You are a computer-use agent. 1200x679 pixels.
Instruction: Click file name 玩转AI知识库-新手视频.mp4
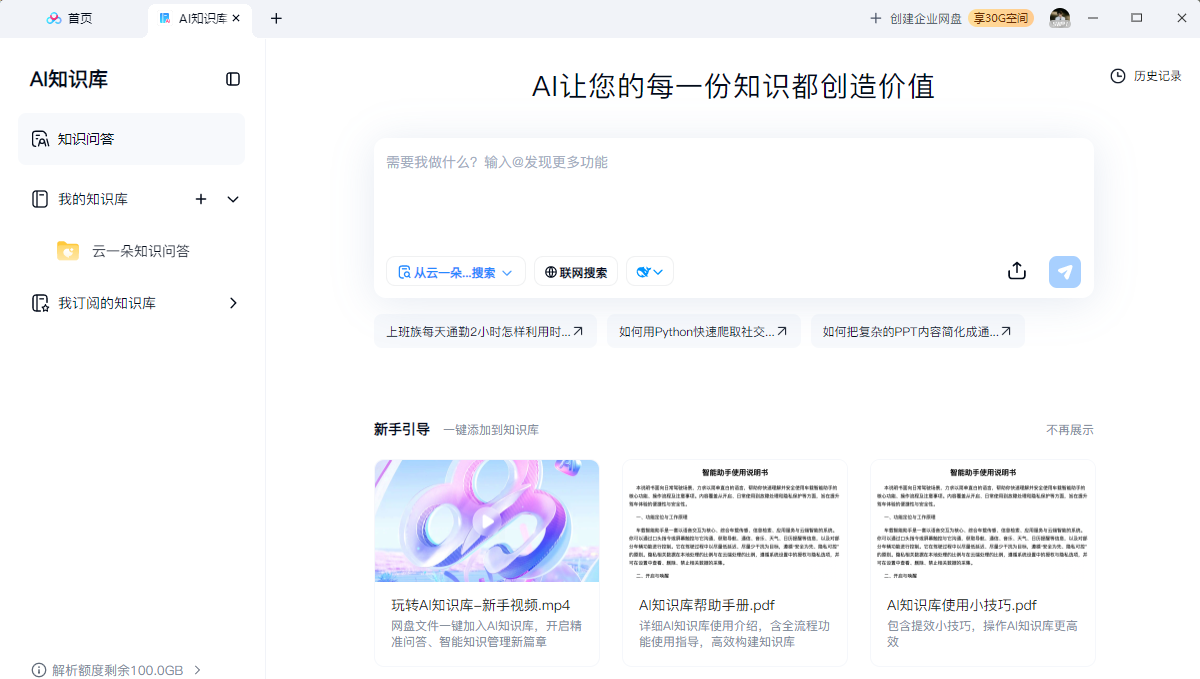click(481, 605)
